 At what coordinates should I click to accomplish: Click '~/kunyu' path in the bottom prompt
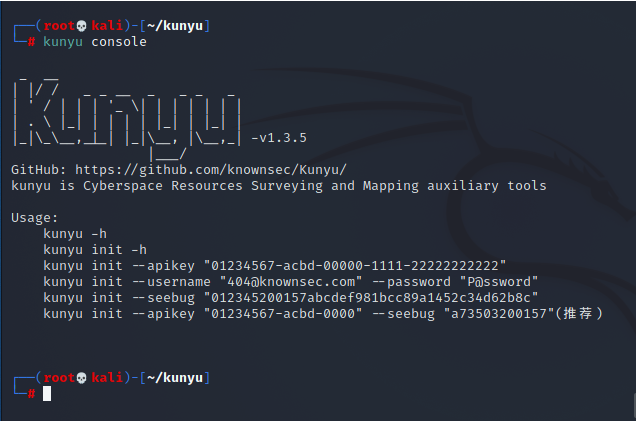pos(175,378)
